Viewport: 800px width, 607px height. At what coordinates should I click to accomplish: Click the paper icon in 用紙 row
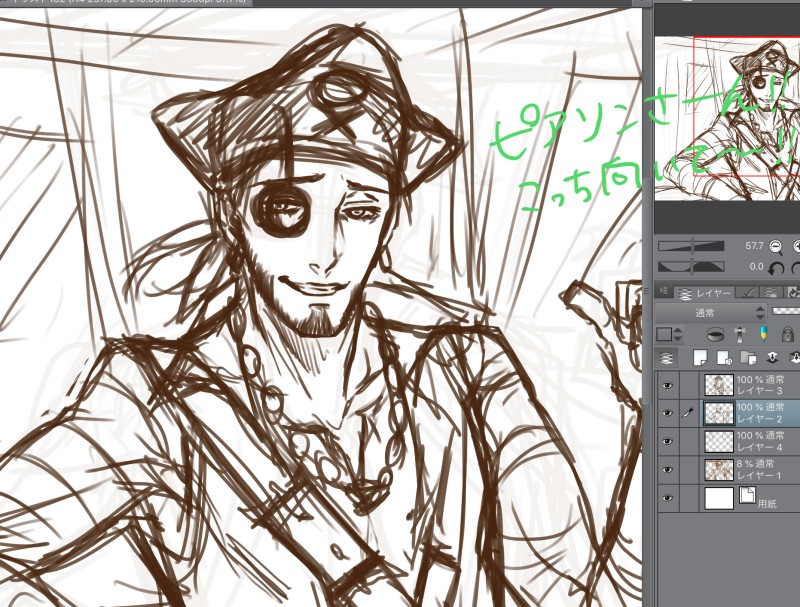coord(747,495)
